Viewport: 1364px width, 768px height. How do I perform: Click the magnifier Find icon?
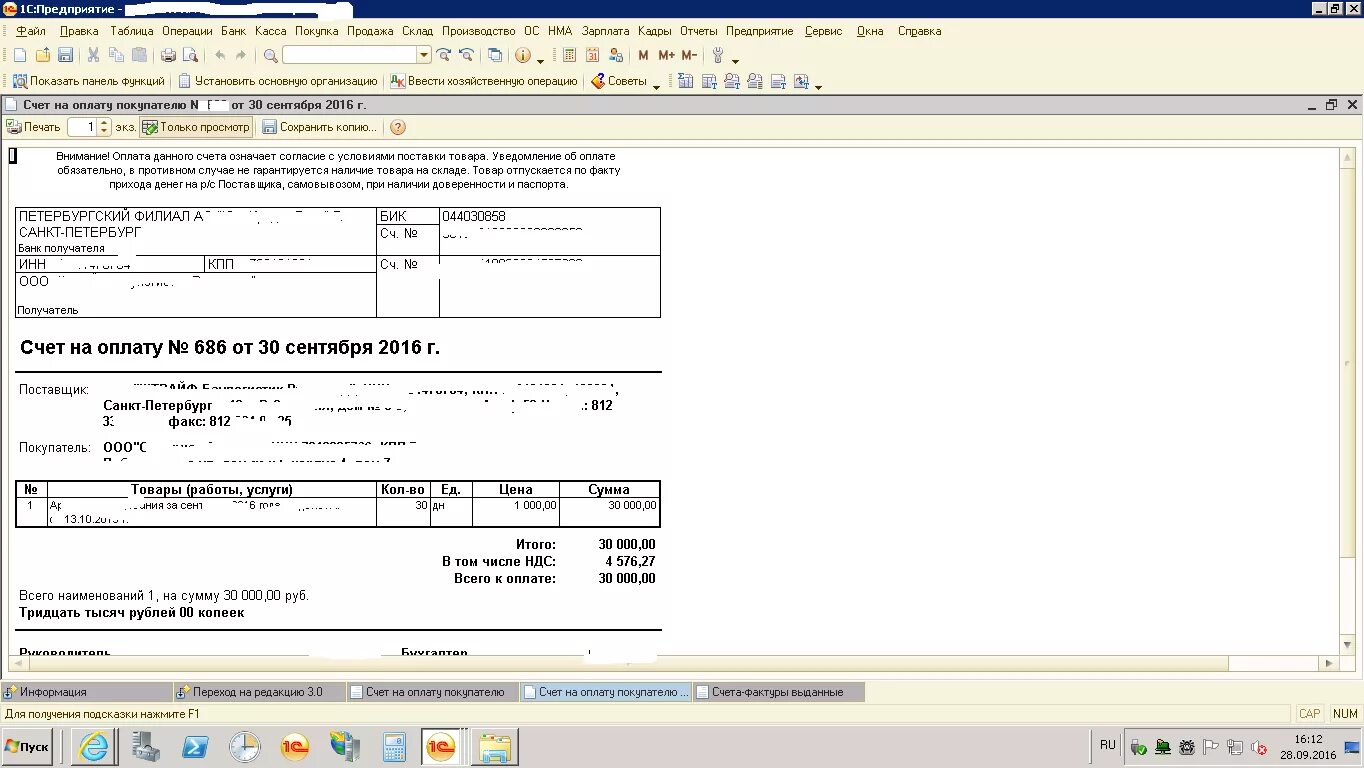pos(270,56)
